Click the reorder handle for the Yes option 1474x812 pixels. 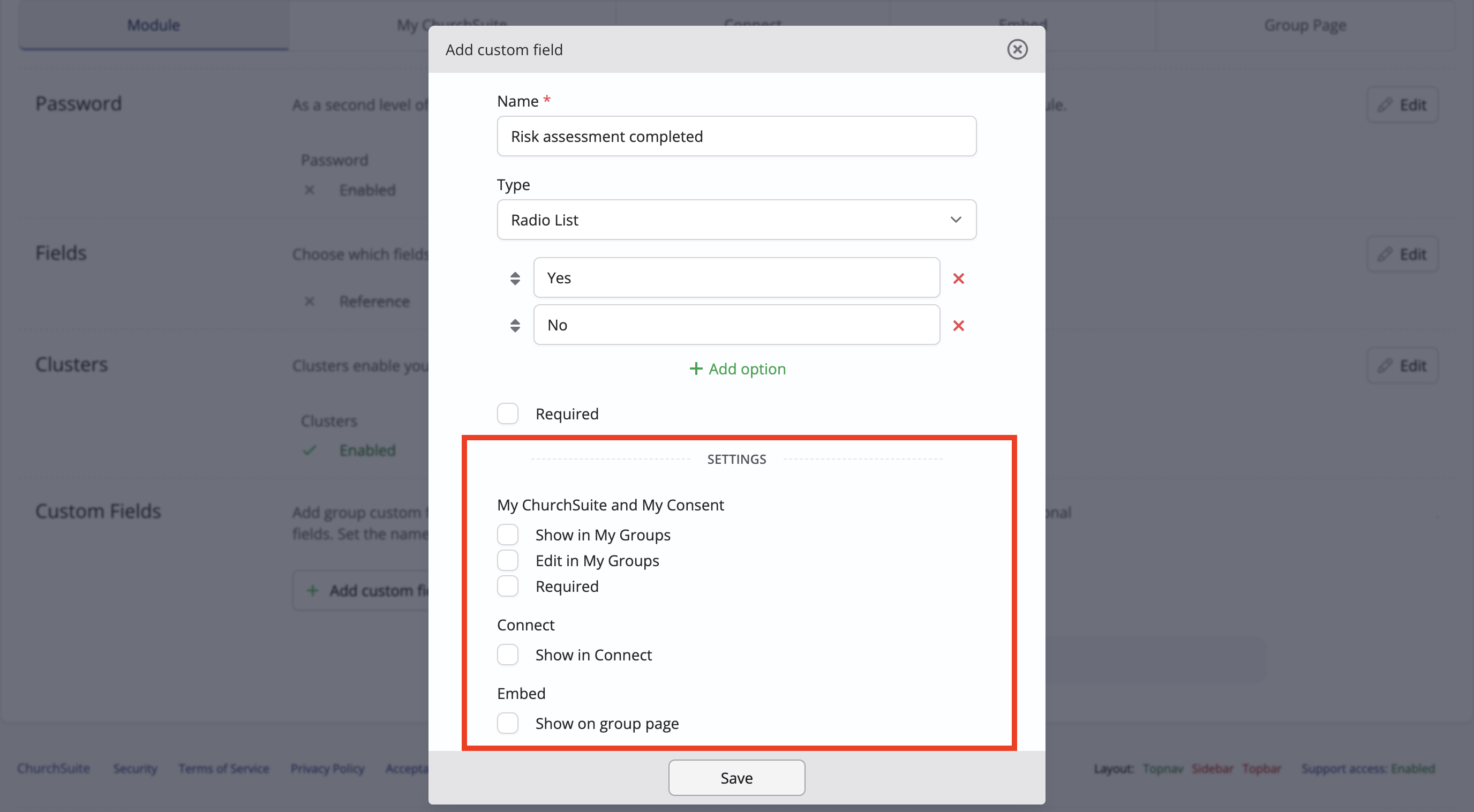pyautogui.click(x=515, y=278)
